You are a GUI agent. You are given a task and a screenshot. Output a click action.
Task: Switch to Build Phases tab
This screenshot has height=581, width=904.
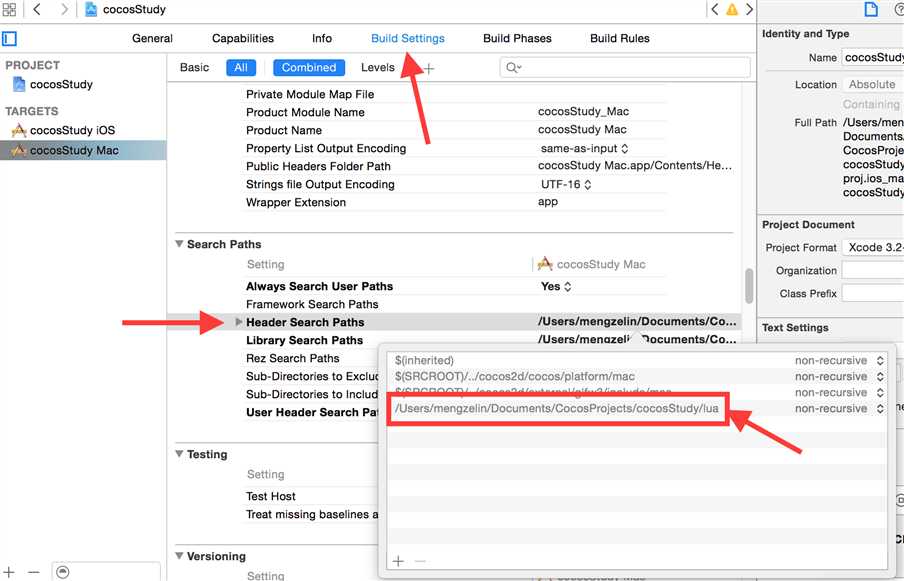[517, 39]
